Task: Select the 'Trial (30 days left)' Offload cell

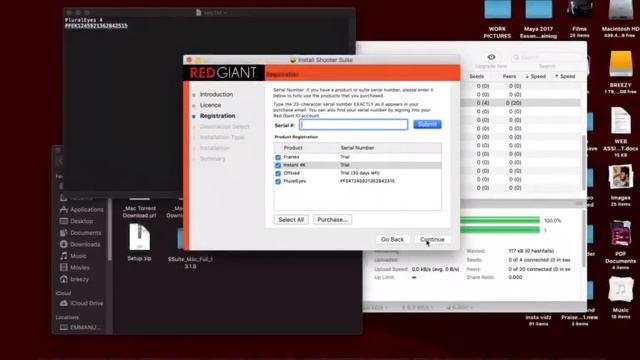Action: pyautogui.click(x=360, y=173)
